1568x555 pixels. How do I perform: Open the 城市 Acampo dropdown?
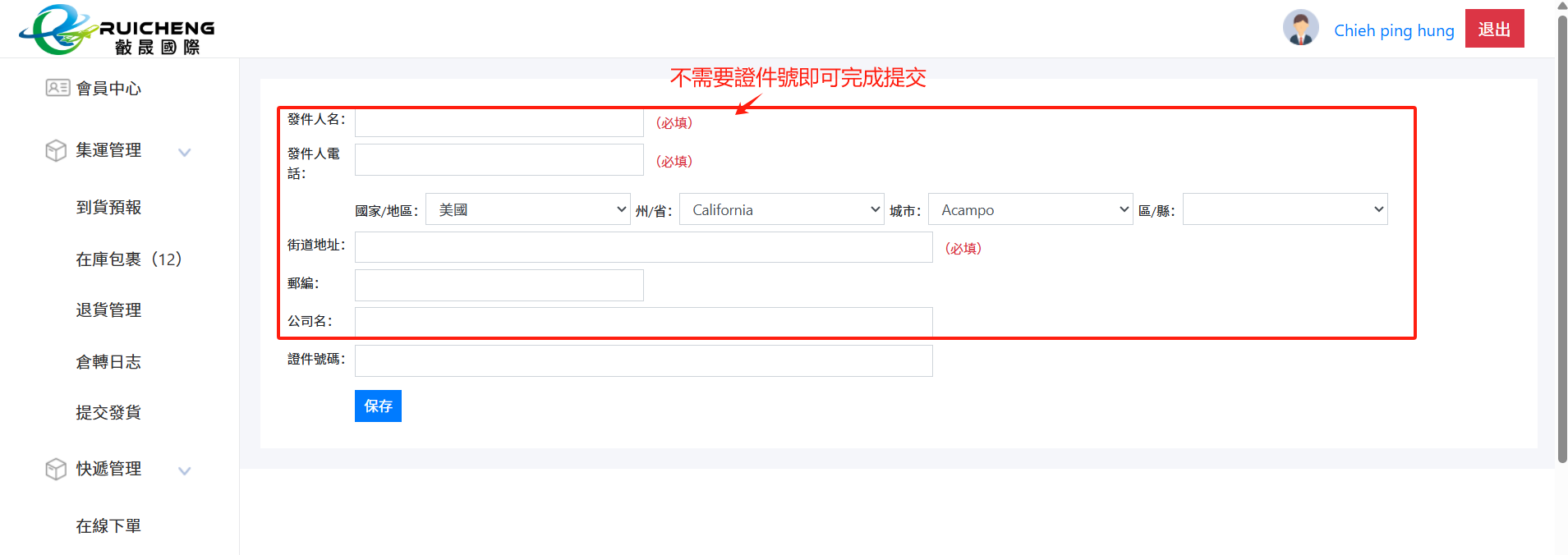click(1030, 210)
